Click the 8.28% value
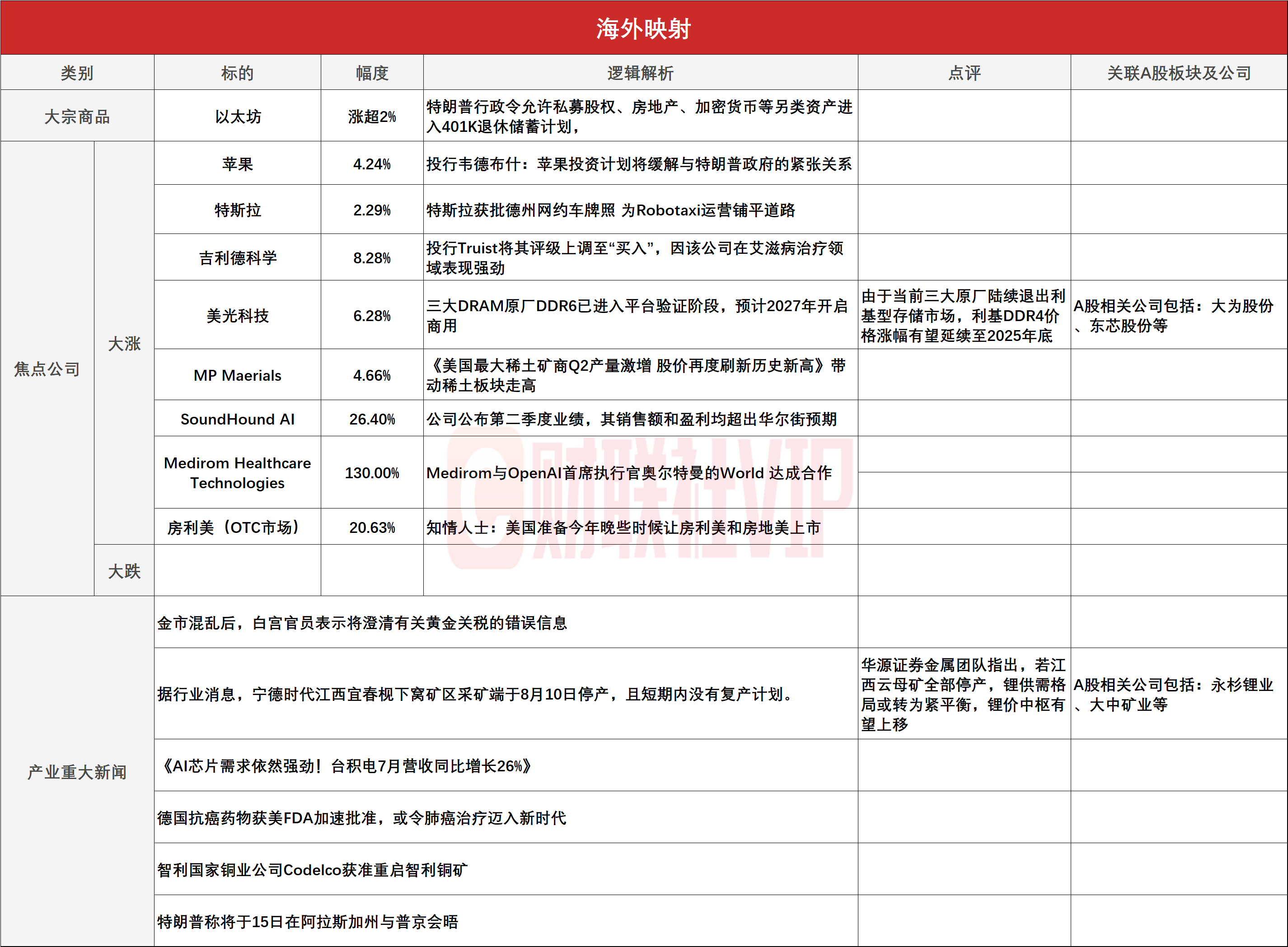Image resolution: width=1288 pixels, height=947 pixels. [x=372, y=258]
